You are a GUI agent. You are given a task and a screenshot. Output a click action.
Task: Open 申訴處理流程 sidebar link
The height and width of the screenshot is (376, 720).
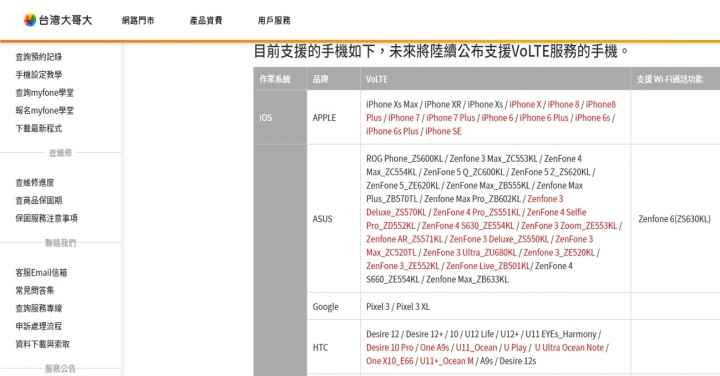pos(39,326)
